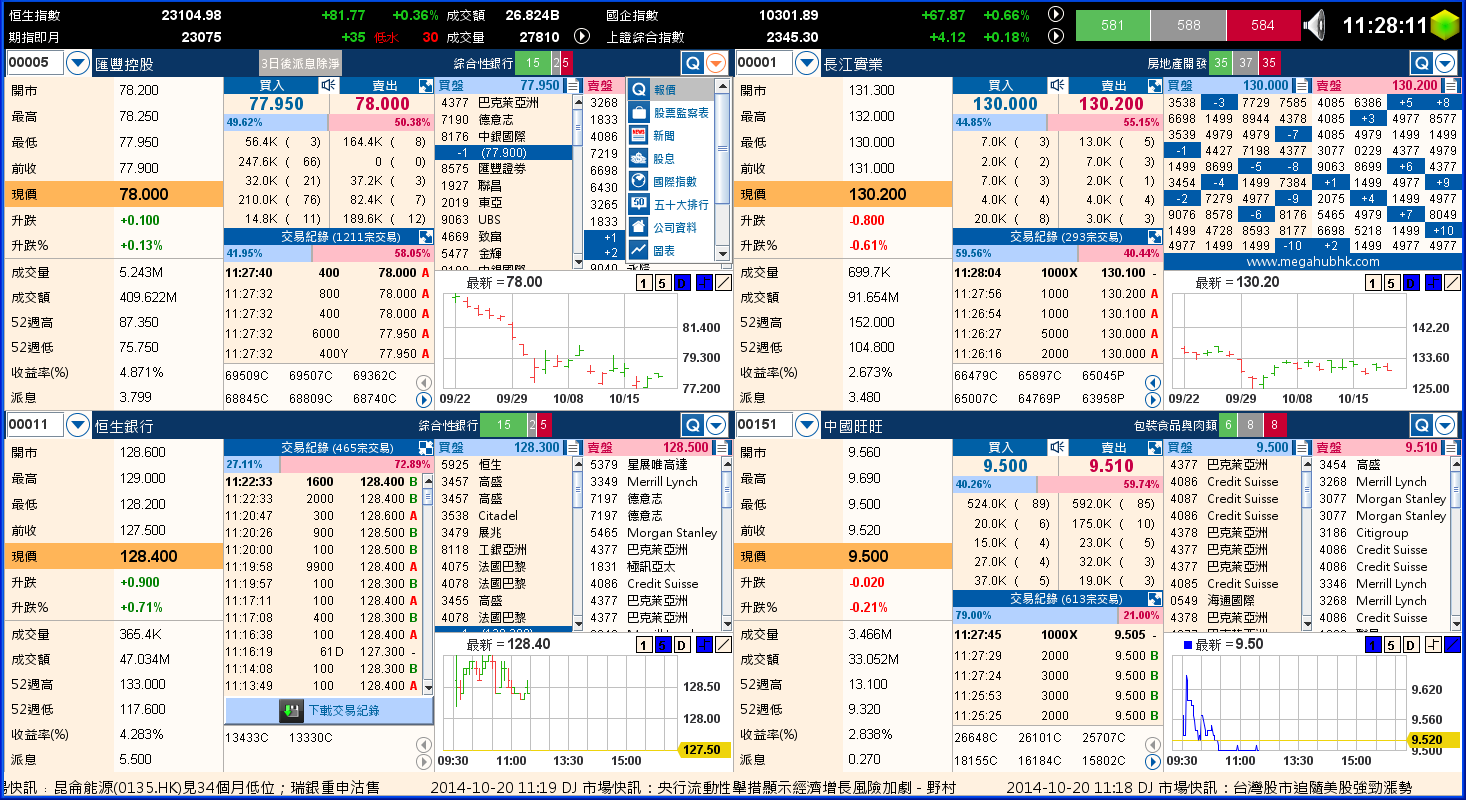The height and width of the screenshot is (800, 1466).
Task: Open 00005 buy queue list options icon
Action: tap(573, 85)
